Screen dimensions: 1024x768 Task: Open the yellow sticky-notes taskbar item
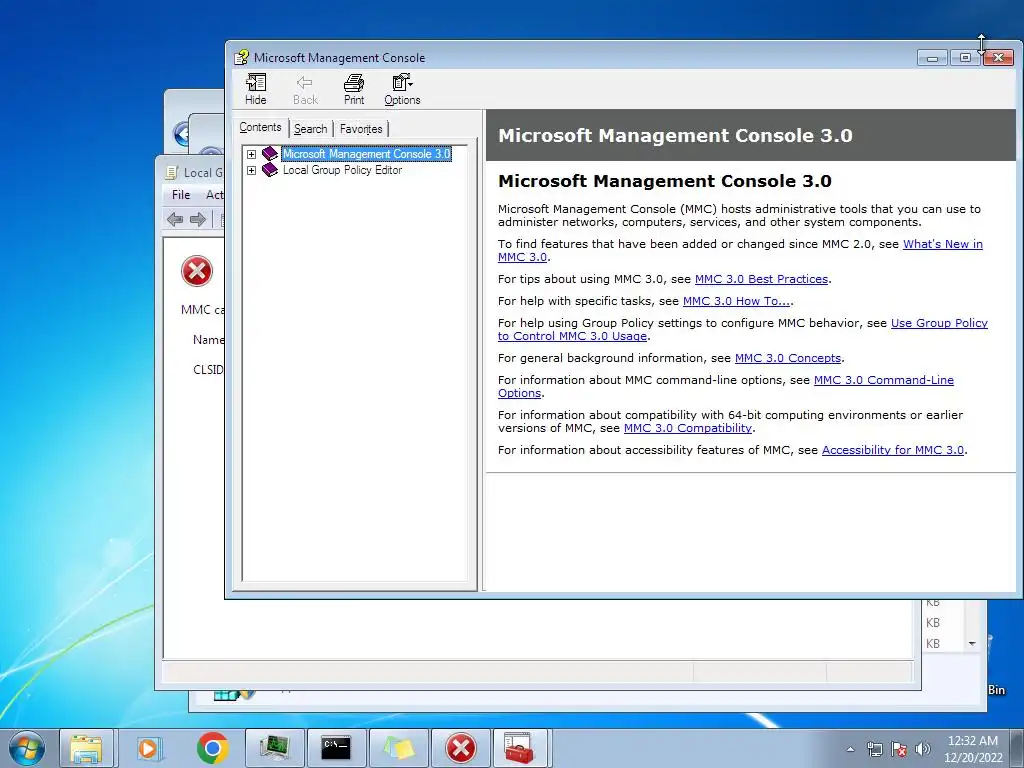(x=398, y=748)
